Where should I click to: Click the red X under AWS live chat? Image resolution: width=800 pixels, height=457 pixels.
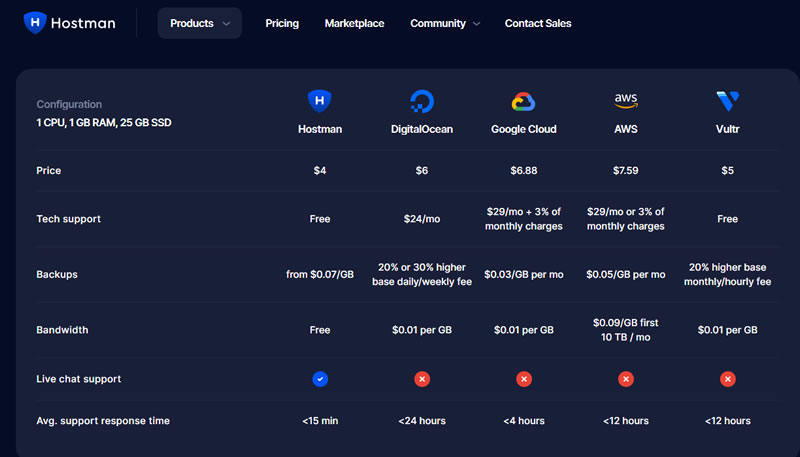626,379
